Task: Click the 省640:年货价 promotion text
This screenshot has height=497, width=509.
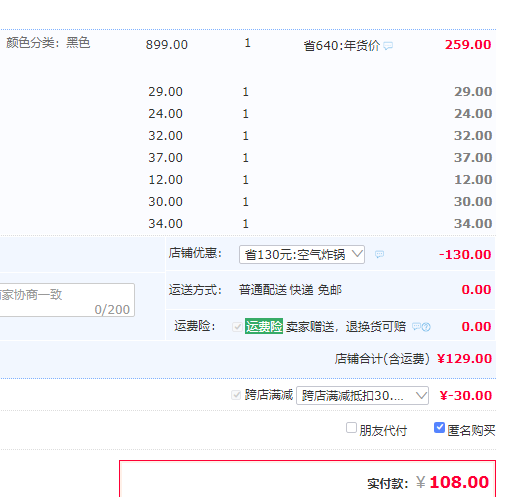Action: point(342,45)
